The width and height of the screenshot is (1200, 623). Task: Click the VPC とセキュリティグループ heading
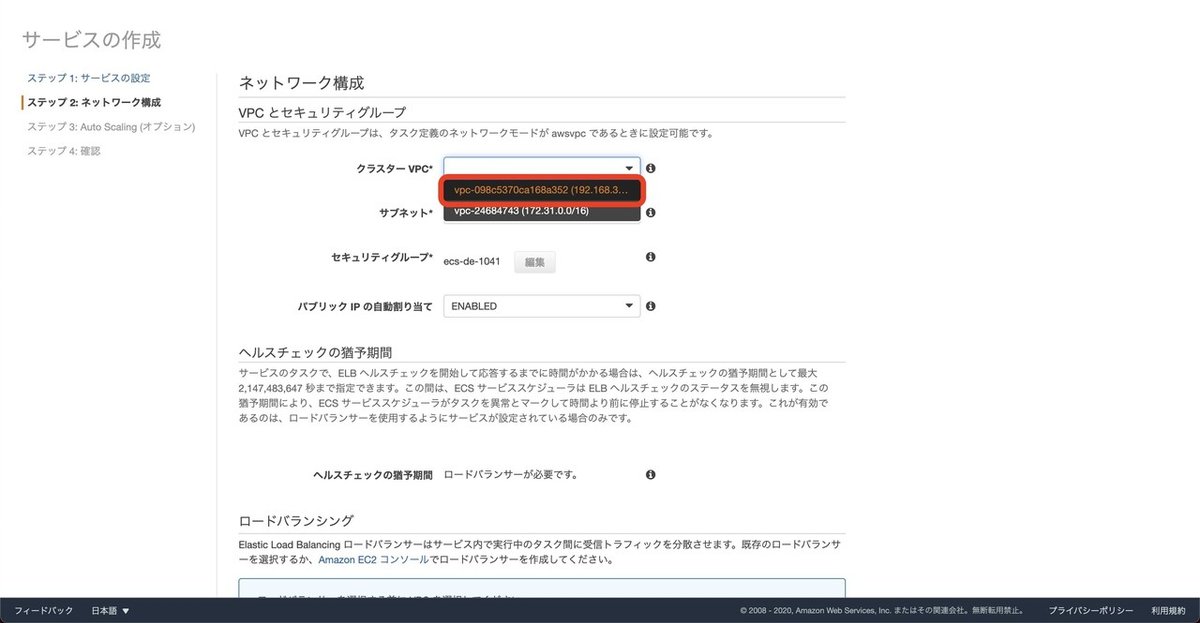click(322, 112)
